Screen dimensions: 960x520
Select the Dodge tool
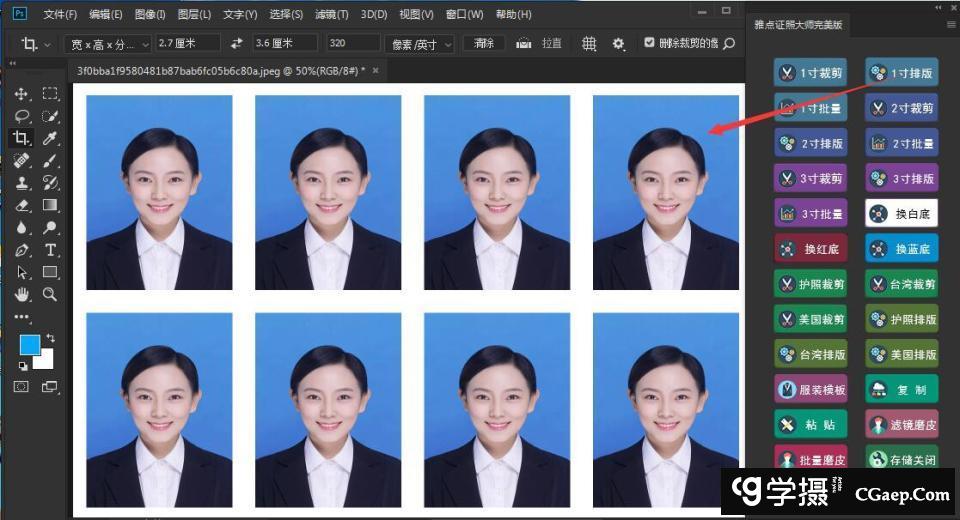[x=50, y=228]
